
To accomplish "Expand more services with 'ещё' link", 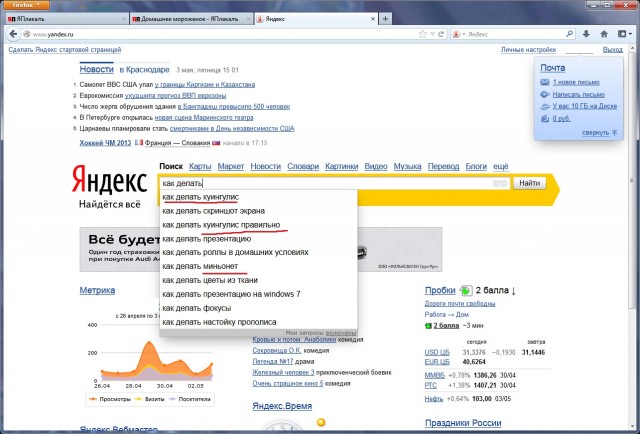I will click(500, 166).
